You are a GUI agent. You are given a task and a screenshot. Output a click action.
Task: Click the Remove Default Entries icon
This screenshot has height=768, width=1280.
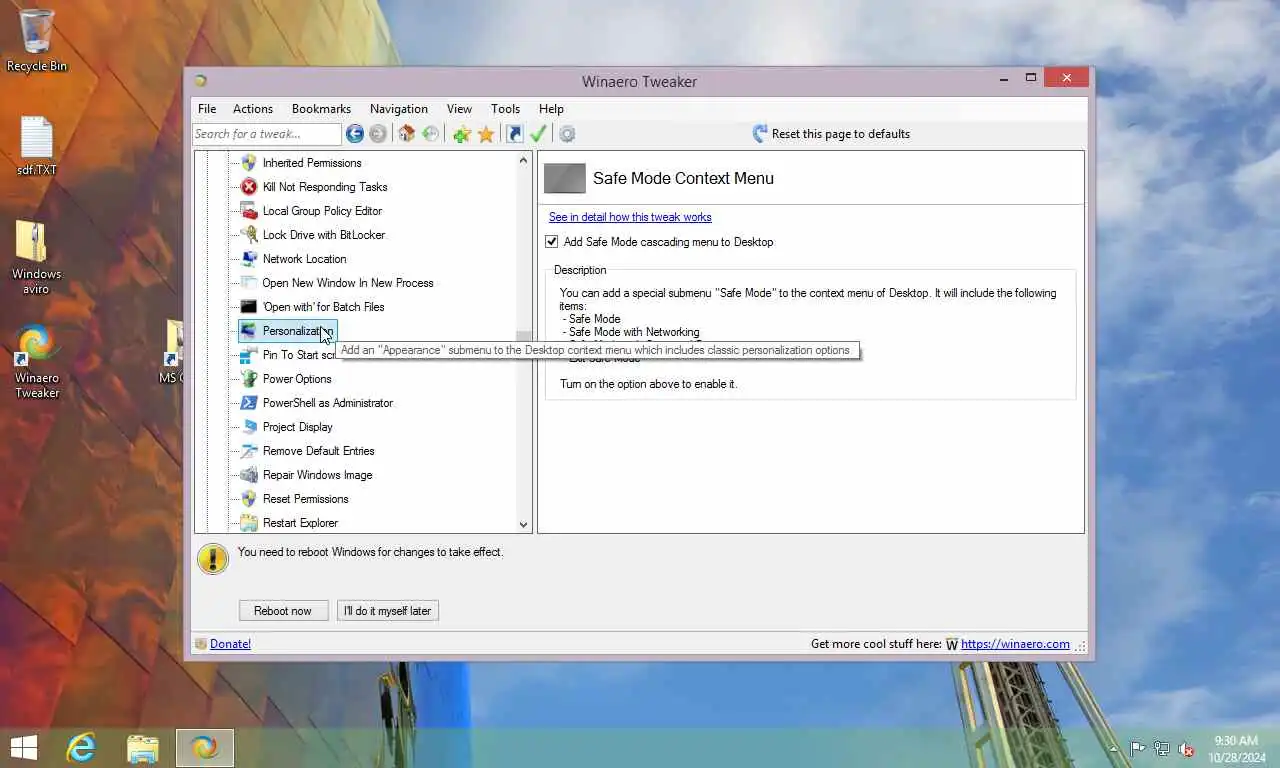249,451
